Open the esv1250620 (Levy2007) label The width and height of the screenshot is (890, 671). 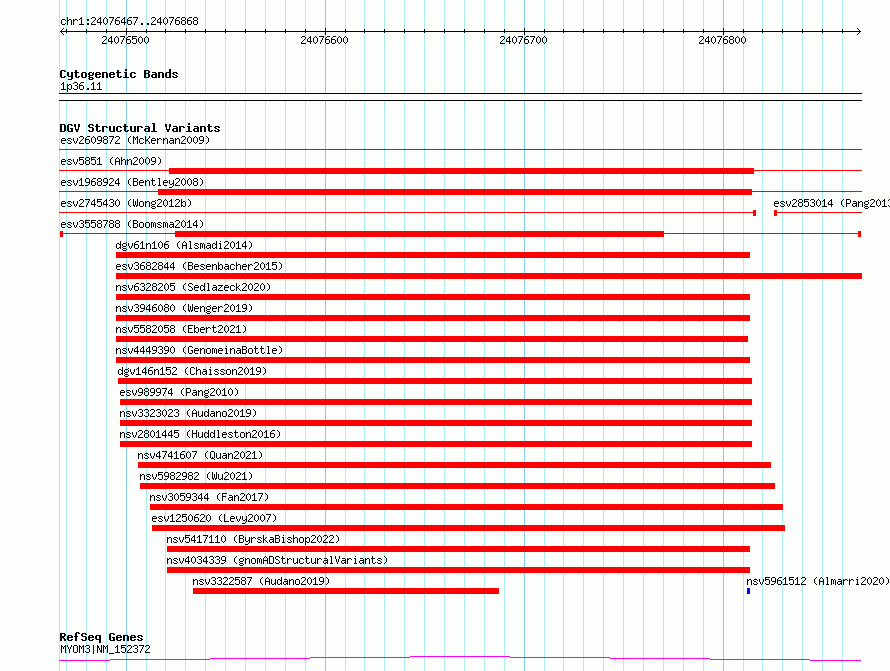[214, 518]
